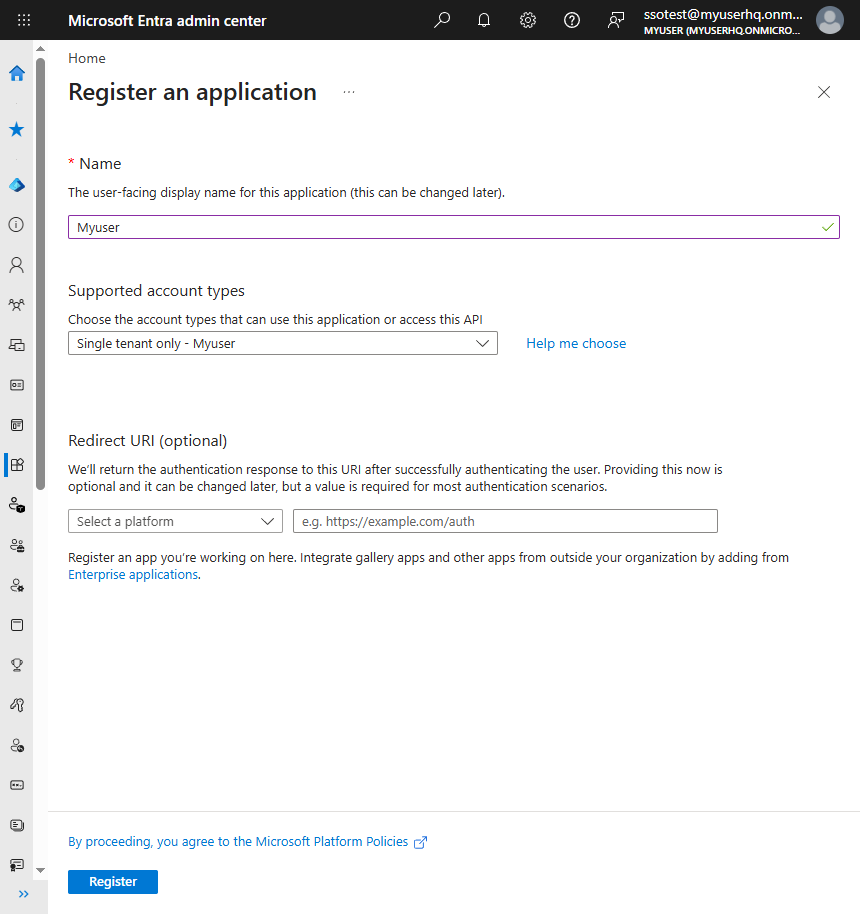Image resolution: width=860 pixels, height=914 pixels.
Task: Open the Select a platform dropdown
Action: pos(175,521)
